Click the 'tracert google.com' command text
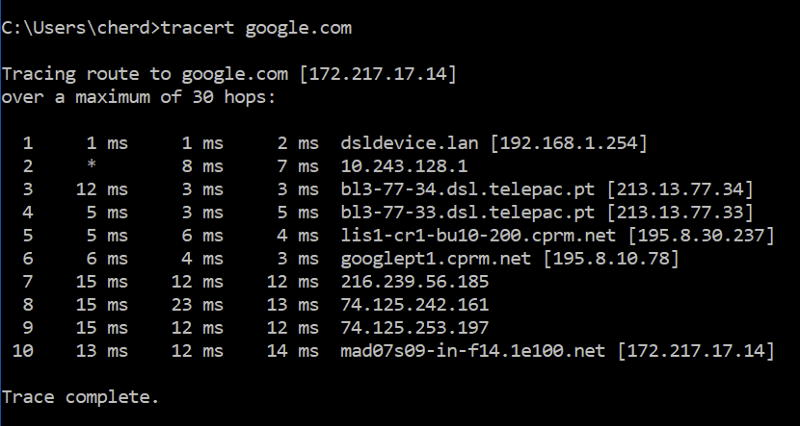Viewport: 800px width, 426px height. tap(256, 28)
